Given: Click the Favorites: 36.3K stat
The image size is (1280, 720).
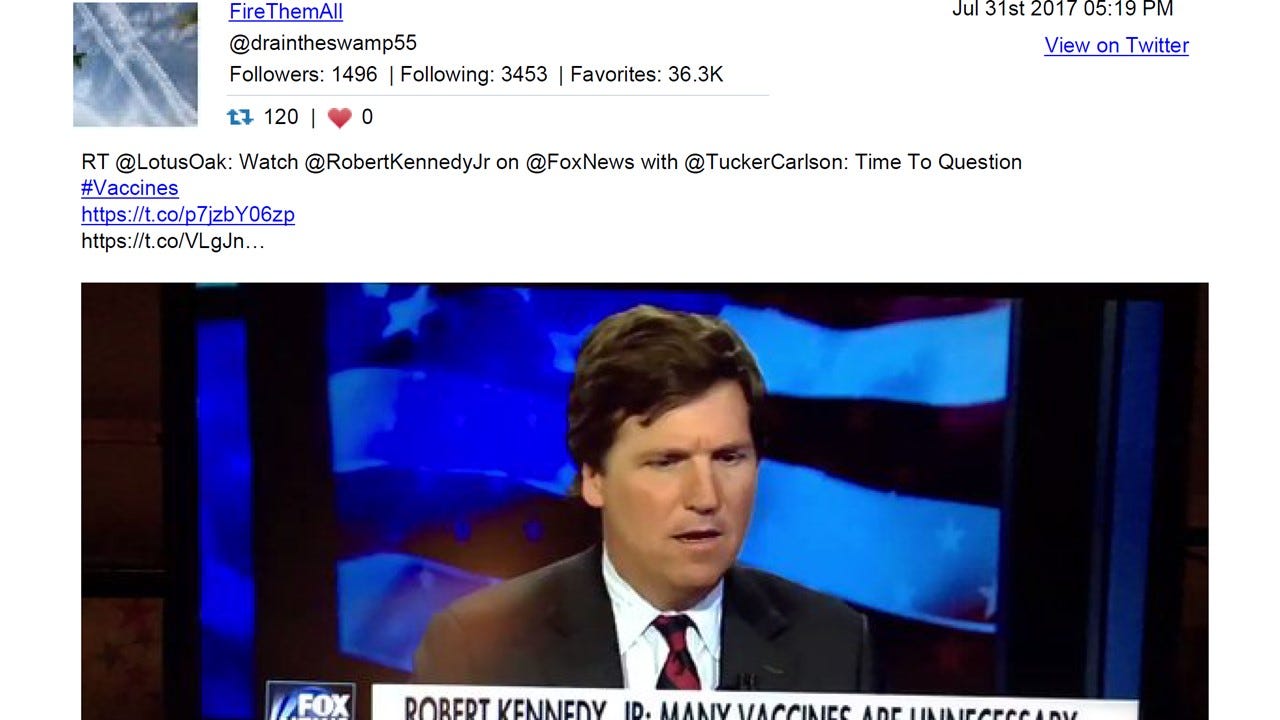Looking at the screenshot, I should point(647,74).
